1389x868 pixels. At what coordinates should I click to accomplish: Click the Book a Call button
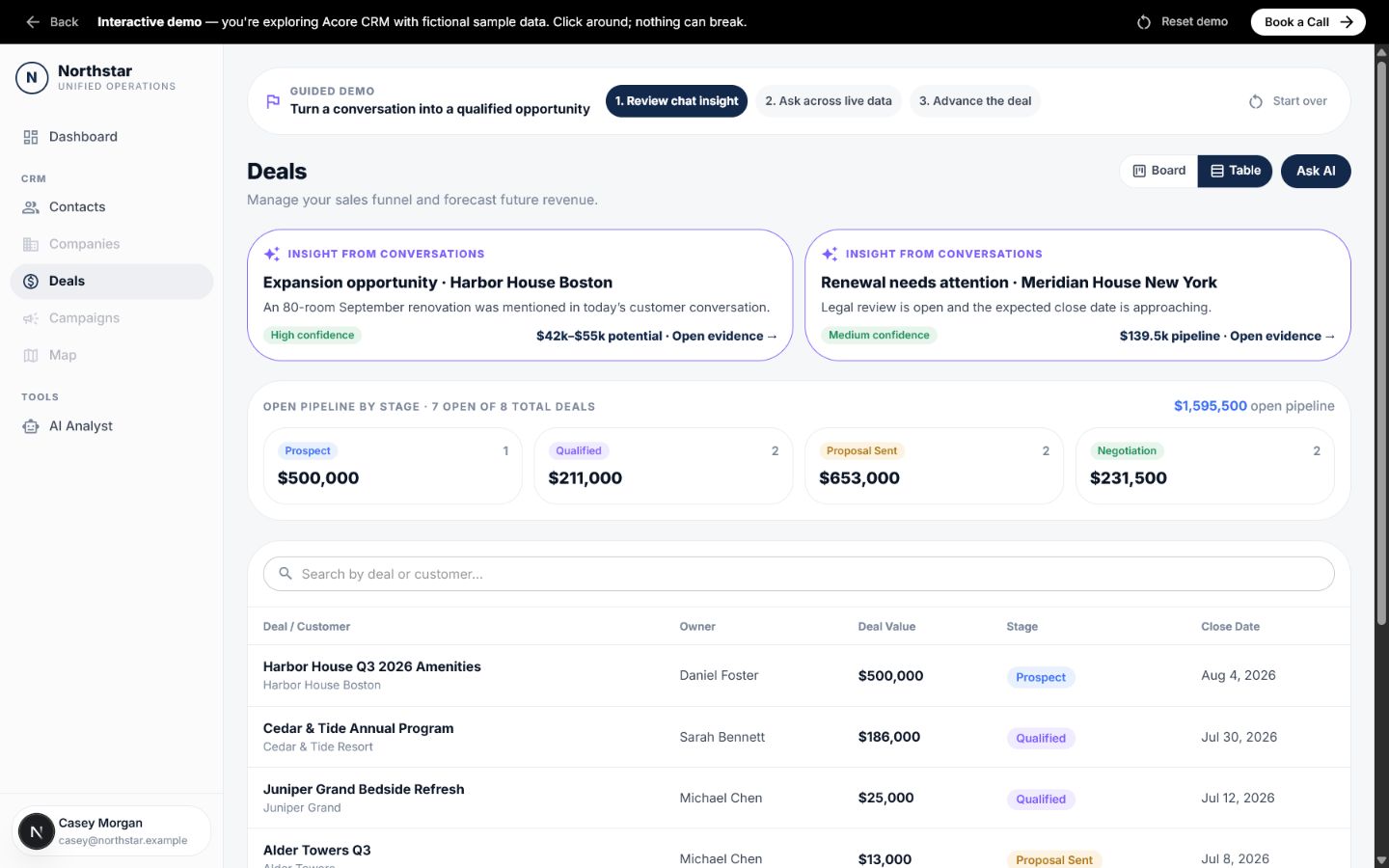coord(1308,21)
